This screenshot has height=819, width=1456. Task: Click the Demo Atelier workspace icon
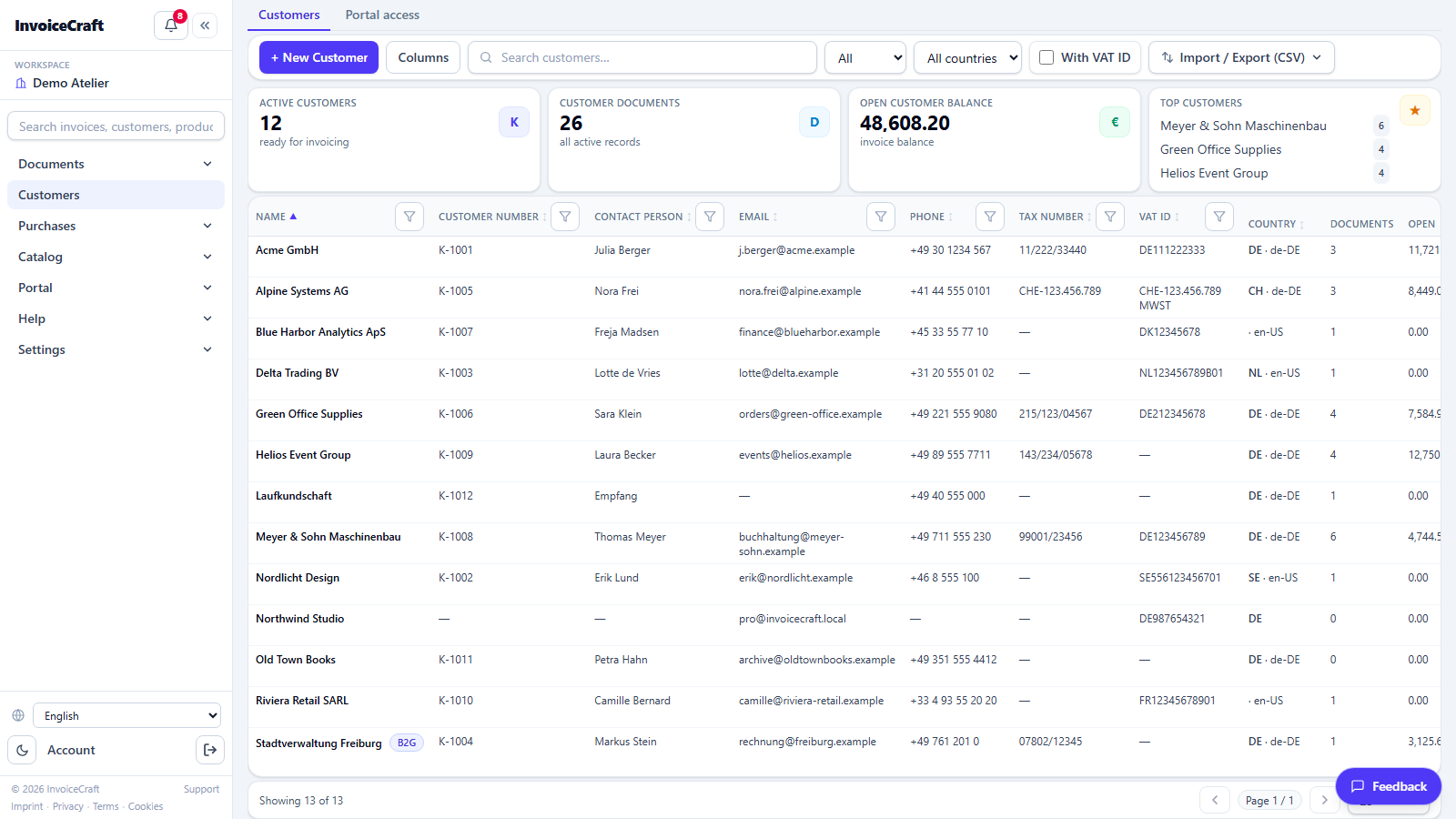tap(21, 83)
